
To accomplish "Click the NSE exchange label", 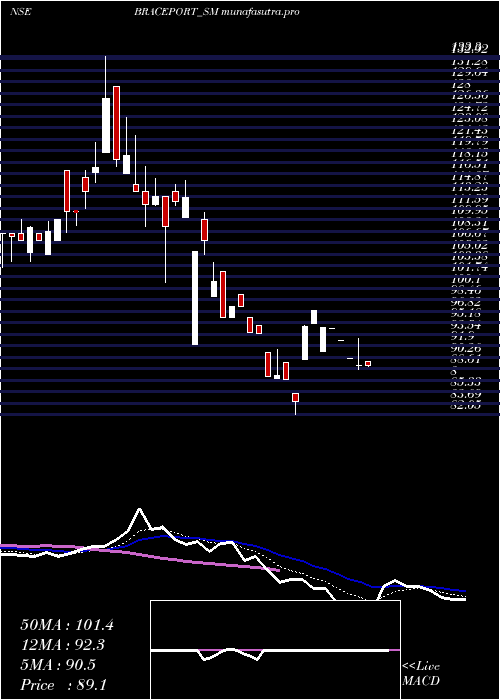I will tap(21, 12).
